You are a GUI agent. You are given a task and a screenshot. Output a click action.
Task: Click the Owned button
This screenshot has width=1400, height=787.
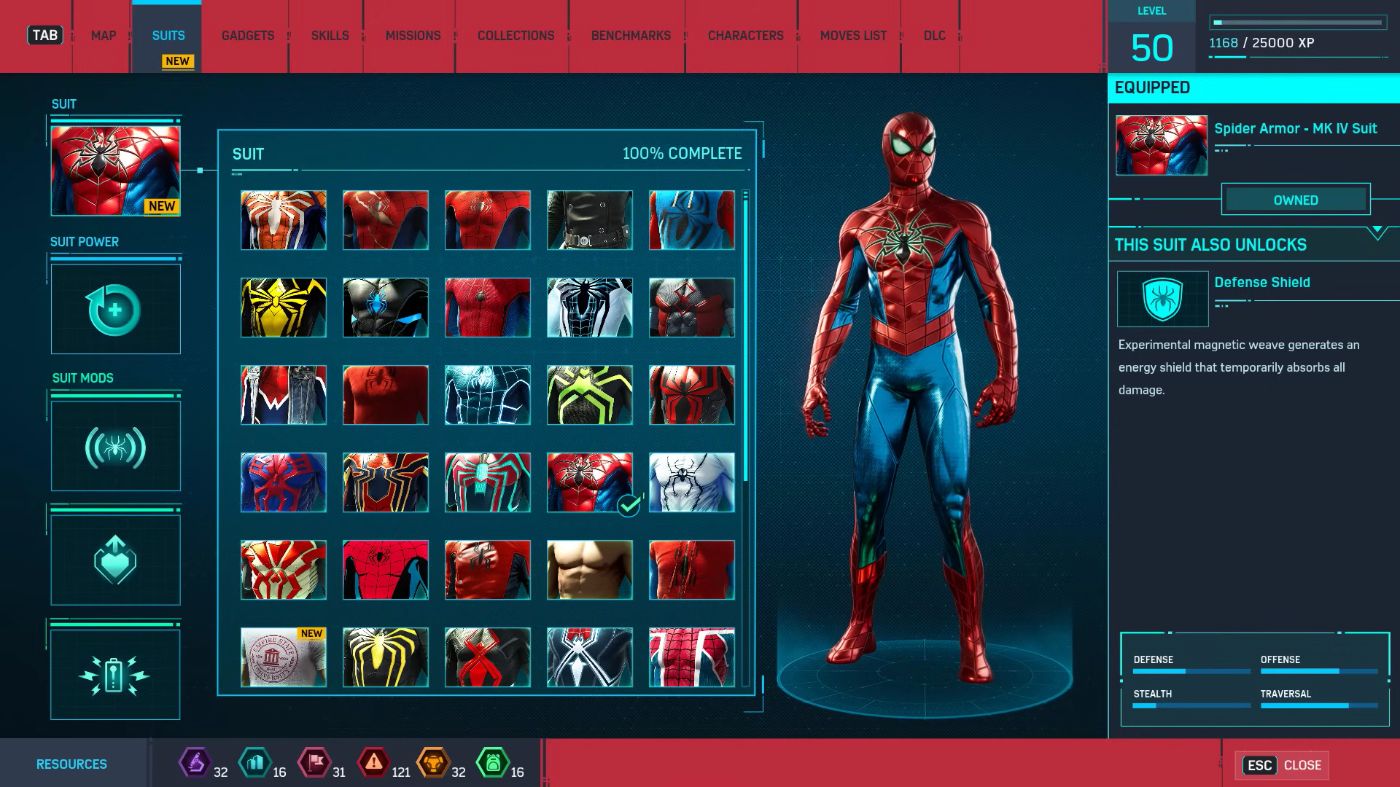(x=1295, y=200)
